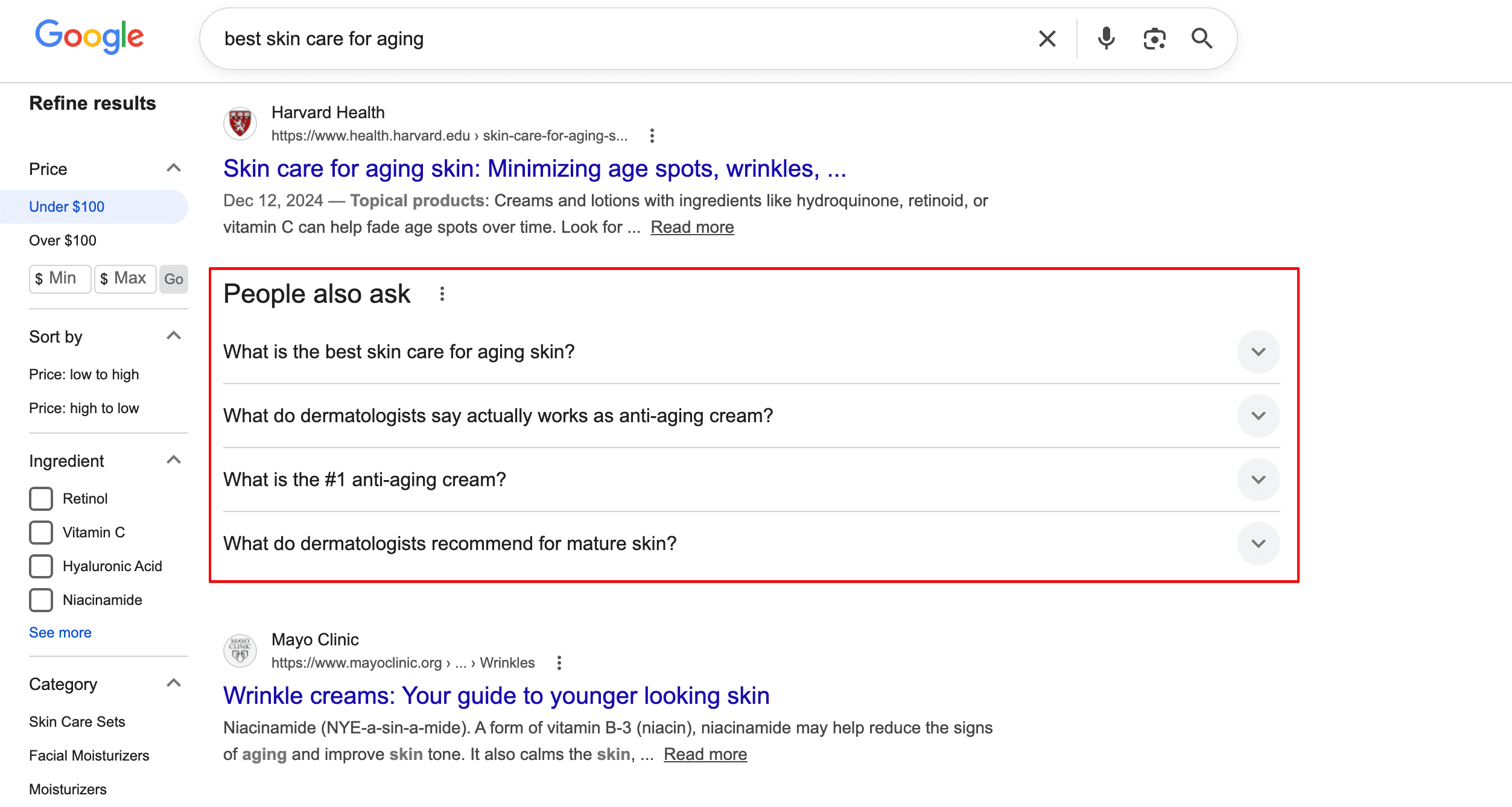Collapse the Price filter section

pyautogui.click(x=174, y=168)
